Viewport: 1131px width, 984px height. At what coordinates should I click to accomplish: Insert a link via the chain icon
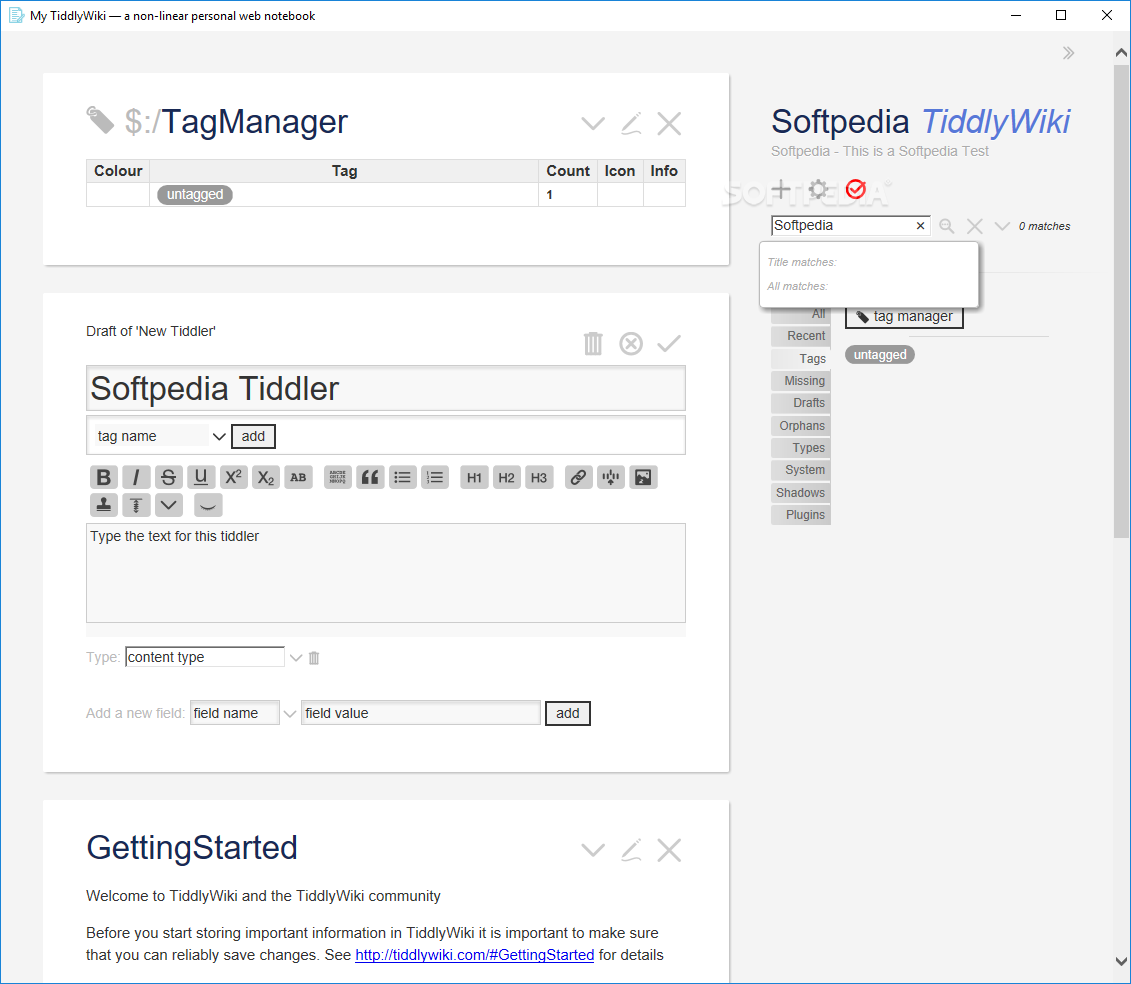(578, 477)
